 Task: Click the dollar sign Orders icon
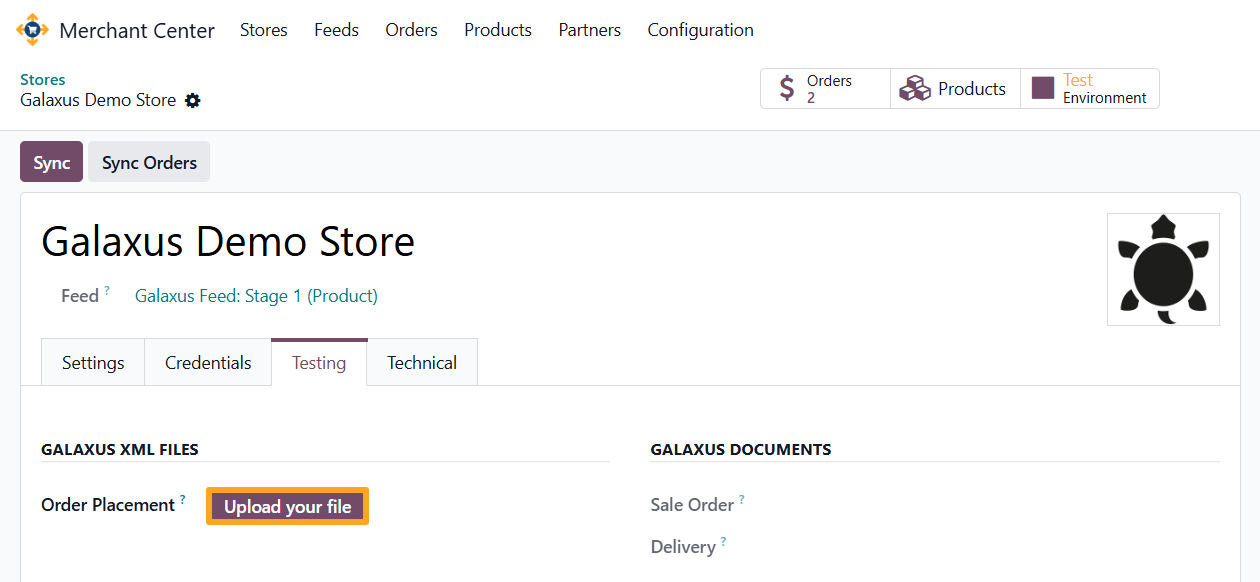click(787, 89)
